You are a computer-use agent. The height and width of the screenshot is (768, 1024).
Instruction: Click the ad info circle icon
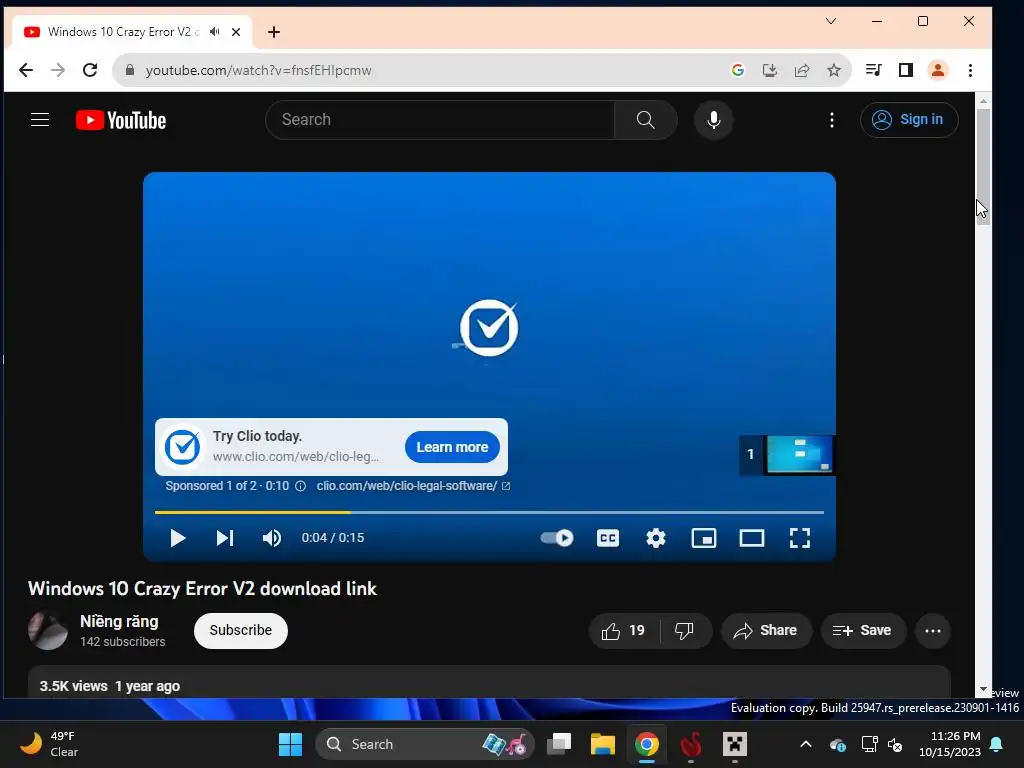300,486
